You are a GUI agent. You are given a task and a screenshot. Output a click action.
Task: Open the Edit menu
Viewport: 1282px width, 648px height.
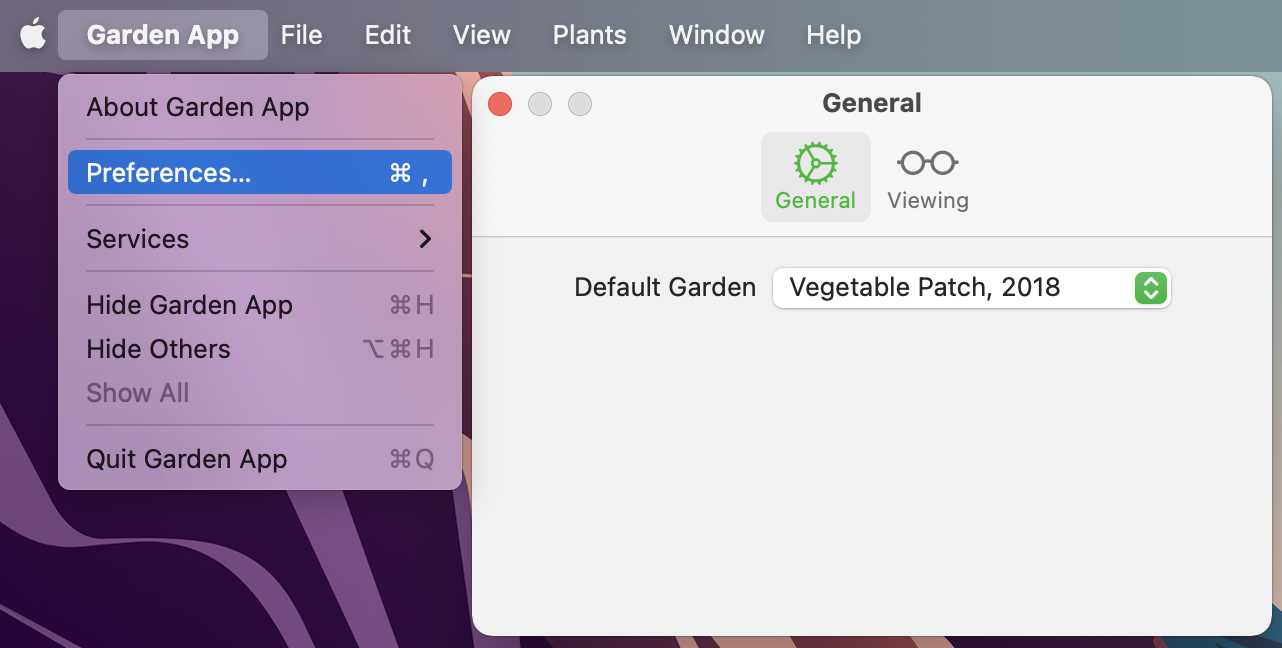(387, 35)
